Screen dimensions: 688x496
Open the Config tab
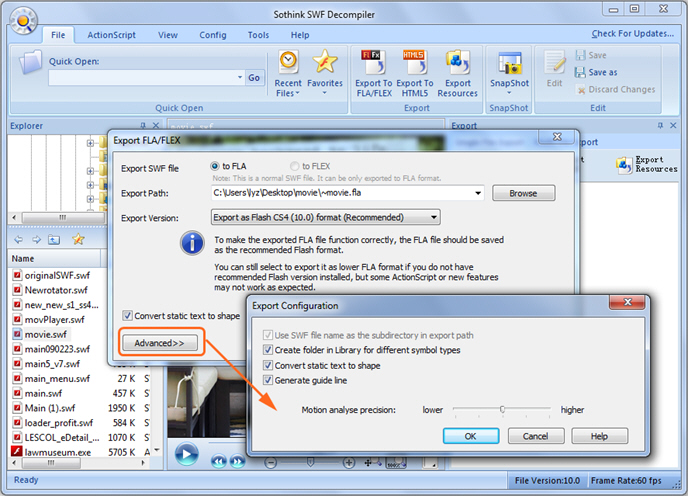213,35
